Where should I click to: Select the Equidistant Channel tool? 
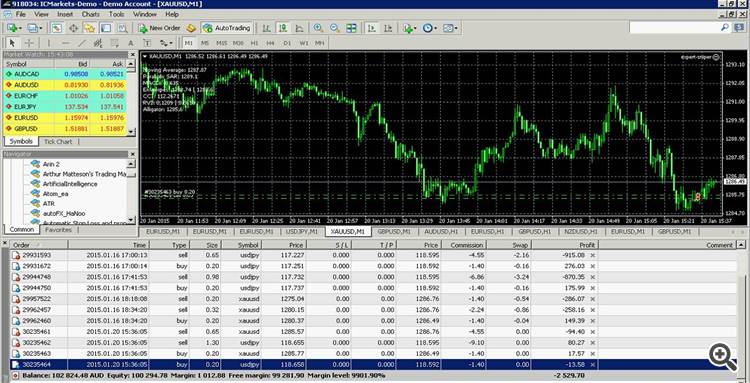click(x=98, y=43)
